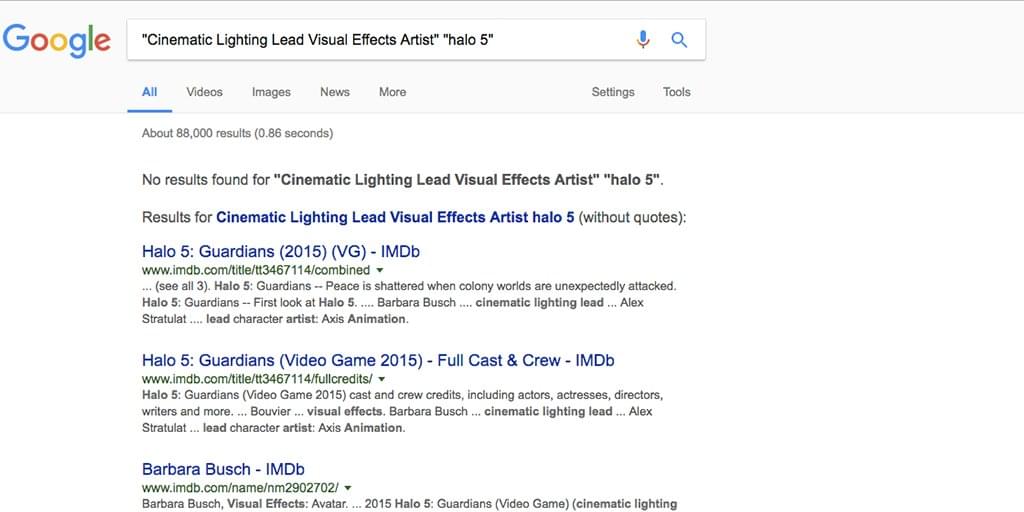Open search Tools
The image size is (1024, 512).
tap(677, 92)
